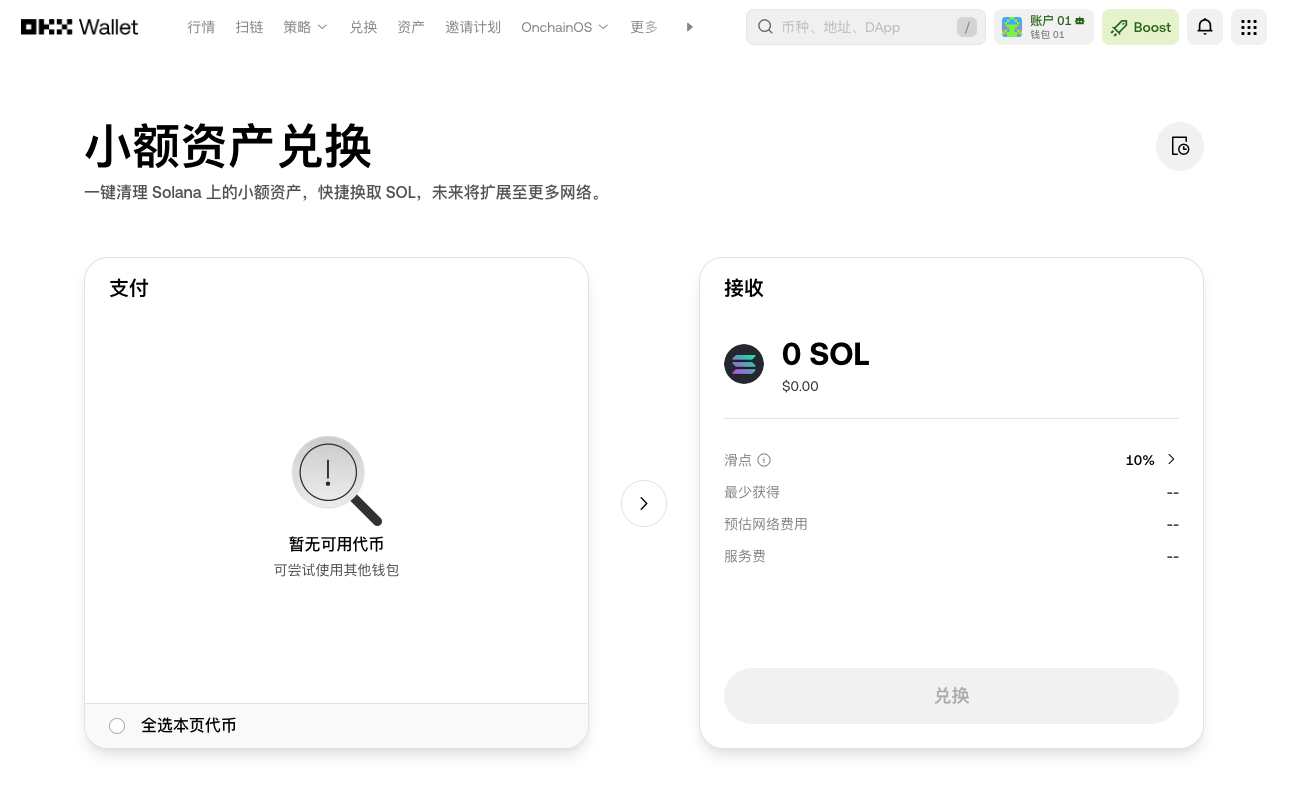The height and width of the screenshot is (803, 1290).
Task: Open the notifications bell
Action: pos(1204,27)
